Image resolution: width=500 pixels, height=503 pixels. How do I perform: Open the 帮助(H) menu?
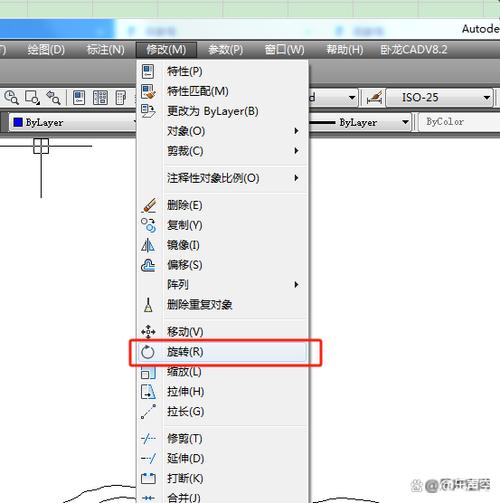click(344, 50)
